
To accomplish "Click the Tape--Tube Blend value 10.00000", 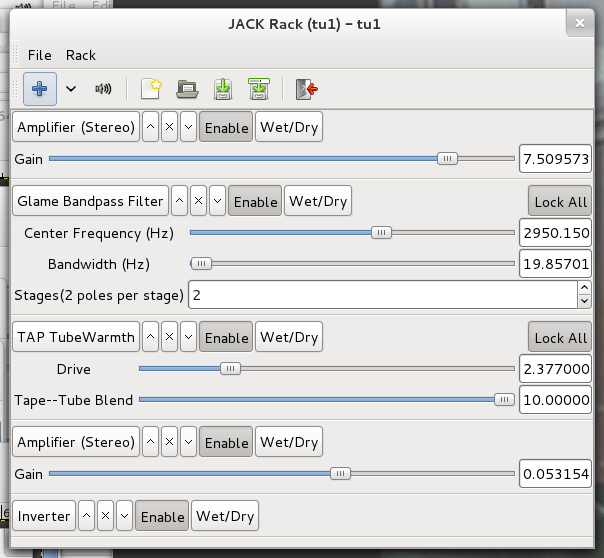I will click(555, 400).
